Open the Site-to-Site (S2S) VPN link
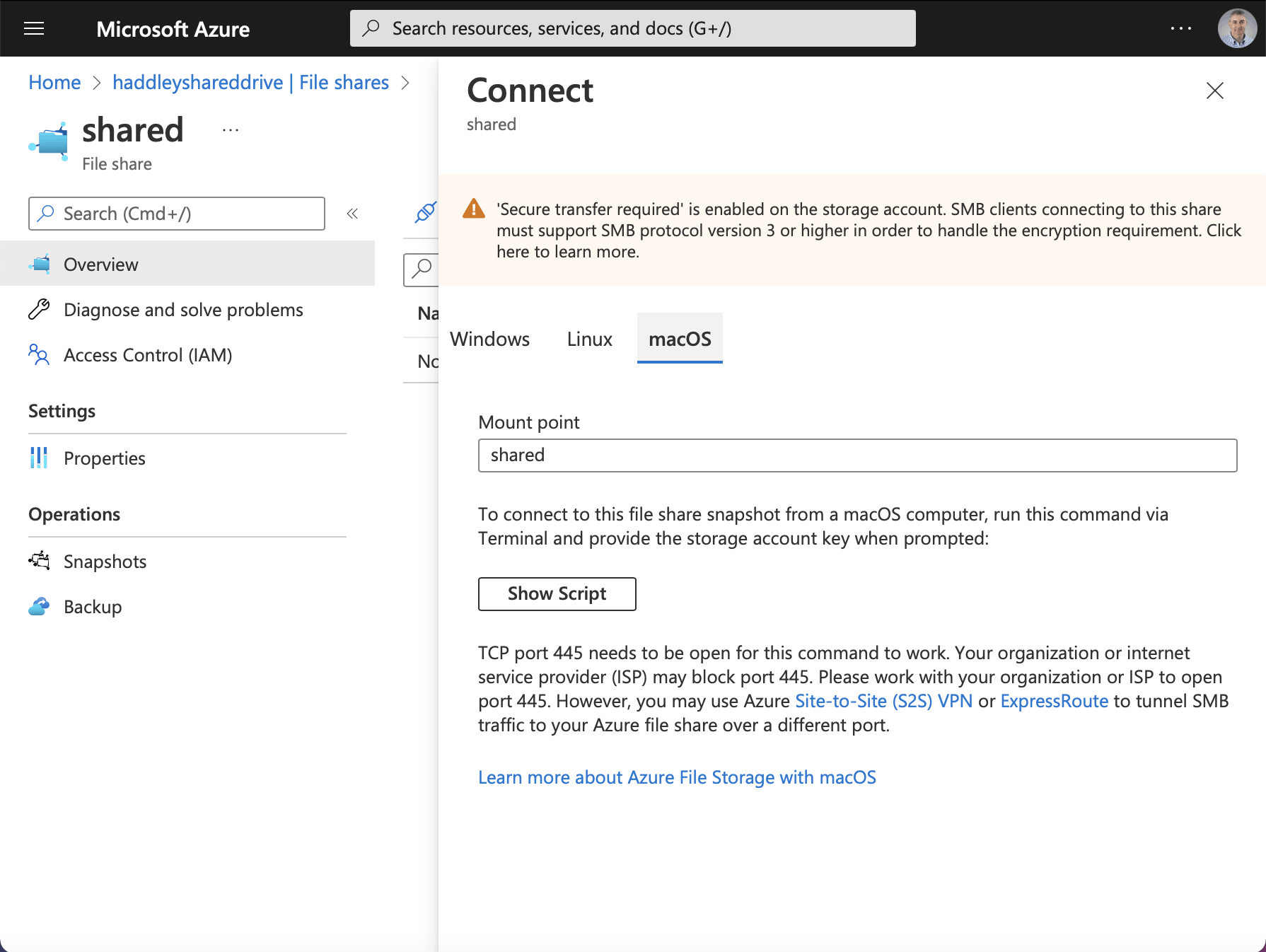Image resolution: width=1266 pixels, height=952 pixels. [883, 701]
